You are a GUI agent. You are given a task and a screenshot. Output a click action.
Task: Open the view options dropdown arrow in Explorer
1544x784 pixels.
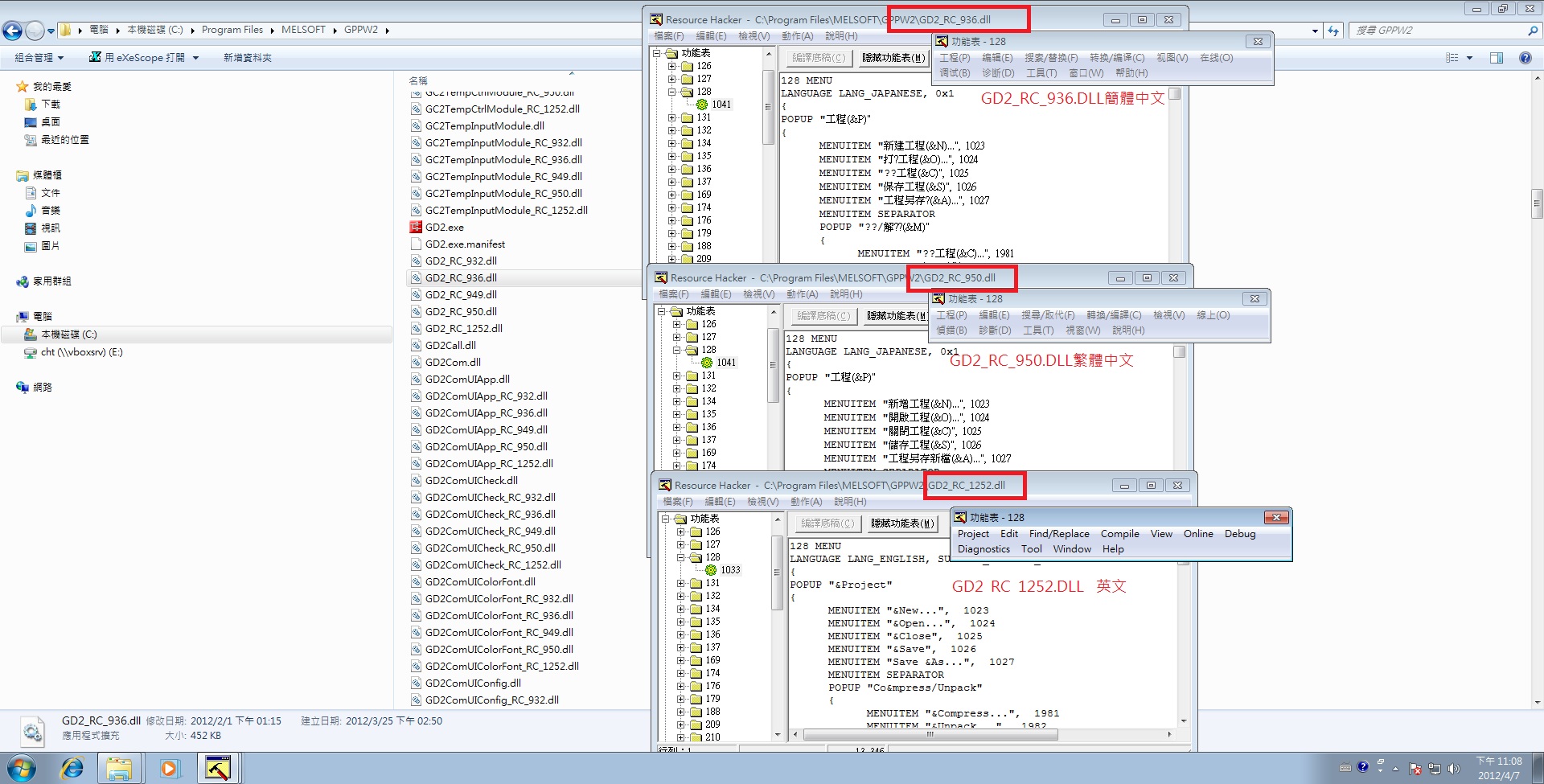tap(1469, 58)
